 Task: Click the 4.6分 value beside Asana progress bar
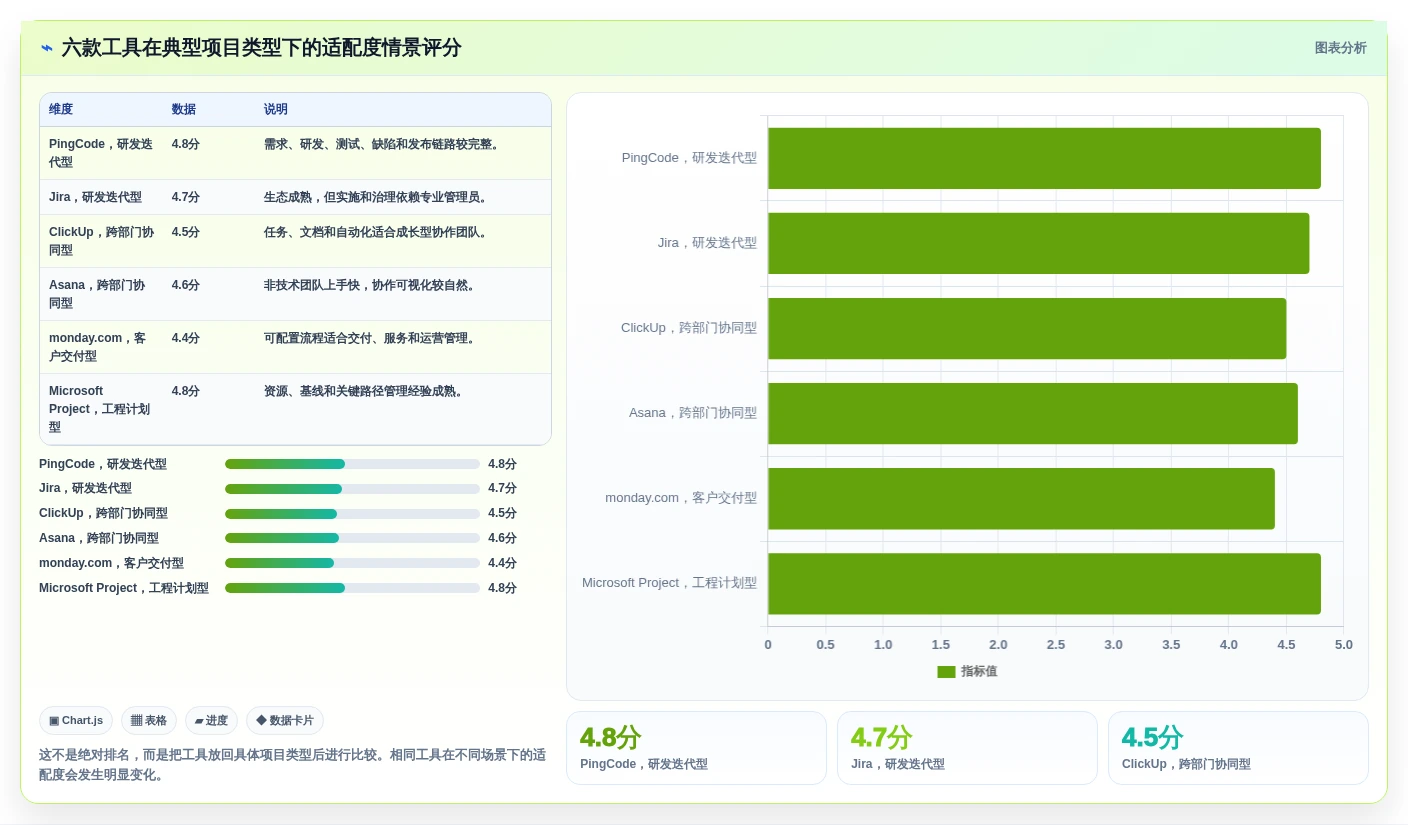[502, 538]
